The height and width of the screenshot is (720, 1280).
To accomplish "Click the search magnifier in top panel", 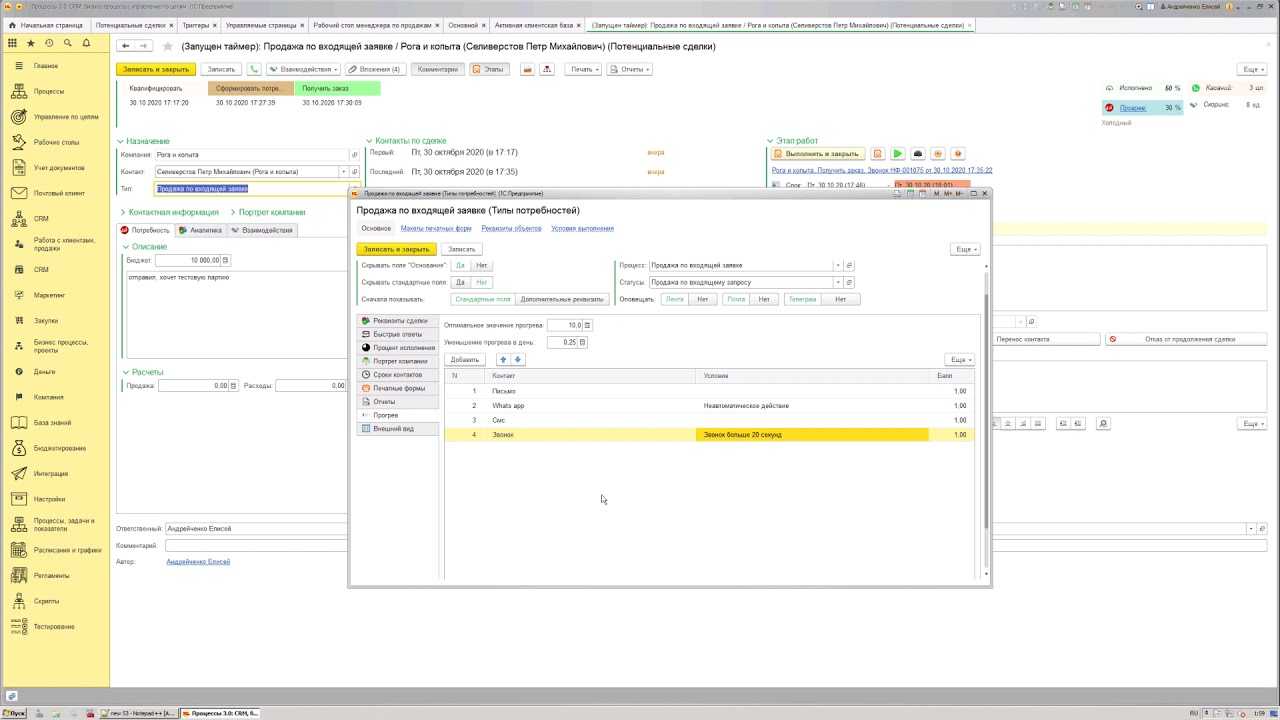I will click(x=68, y=43).
